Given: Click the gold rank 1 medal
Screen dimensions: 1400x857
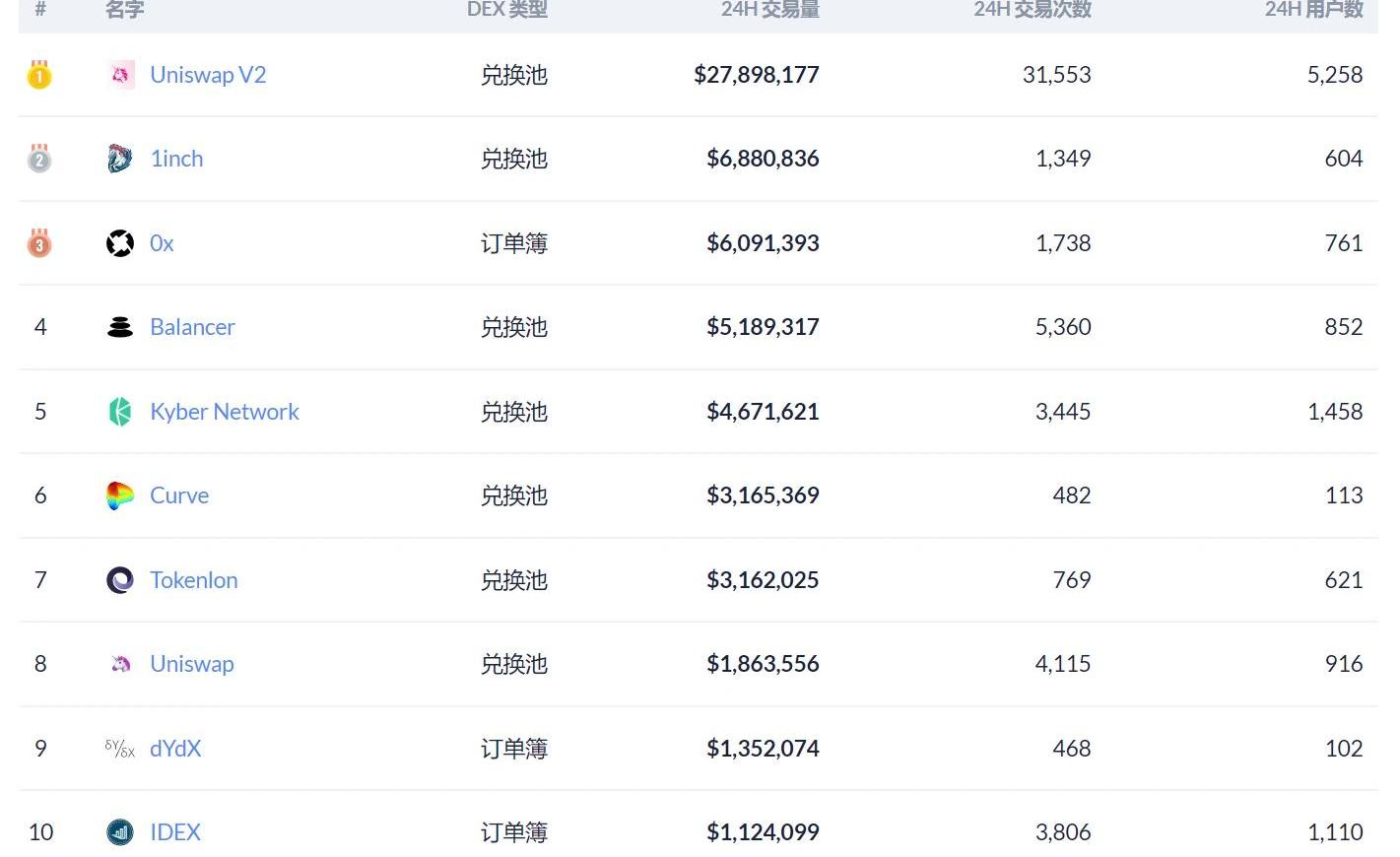Looking at the screenshot, I should [39, 75].
